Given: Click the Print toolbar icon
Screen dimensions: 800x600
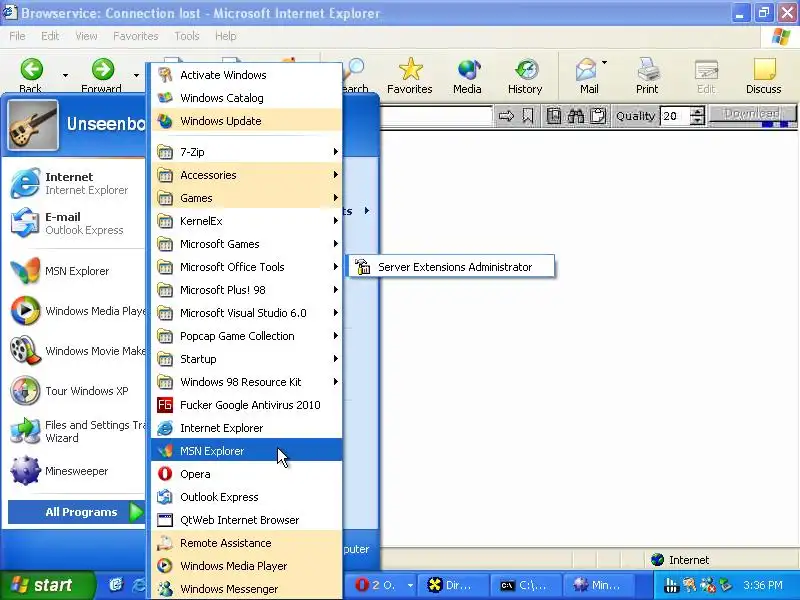Looking at the screenshot, I should click(647, 70).
